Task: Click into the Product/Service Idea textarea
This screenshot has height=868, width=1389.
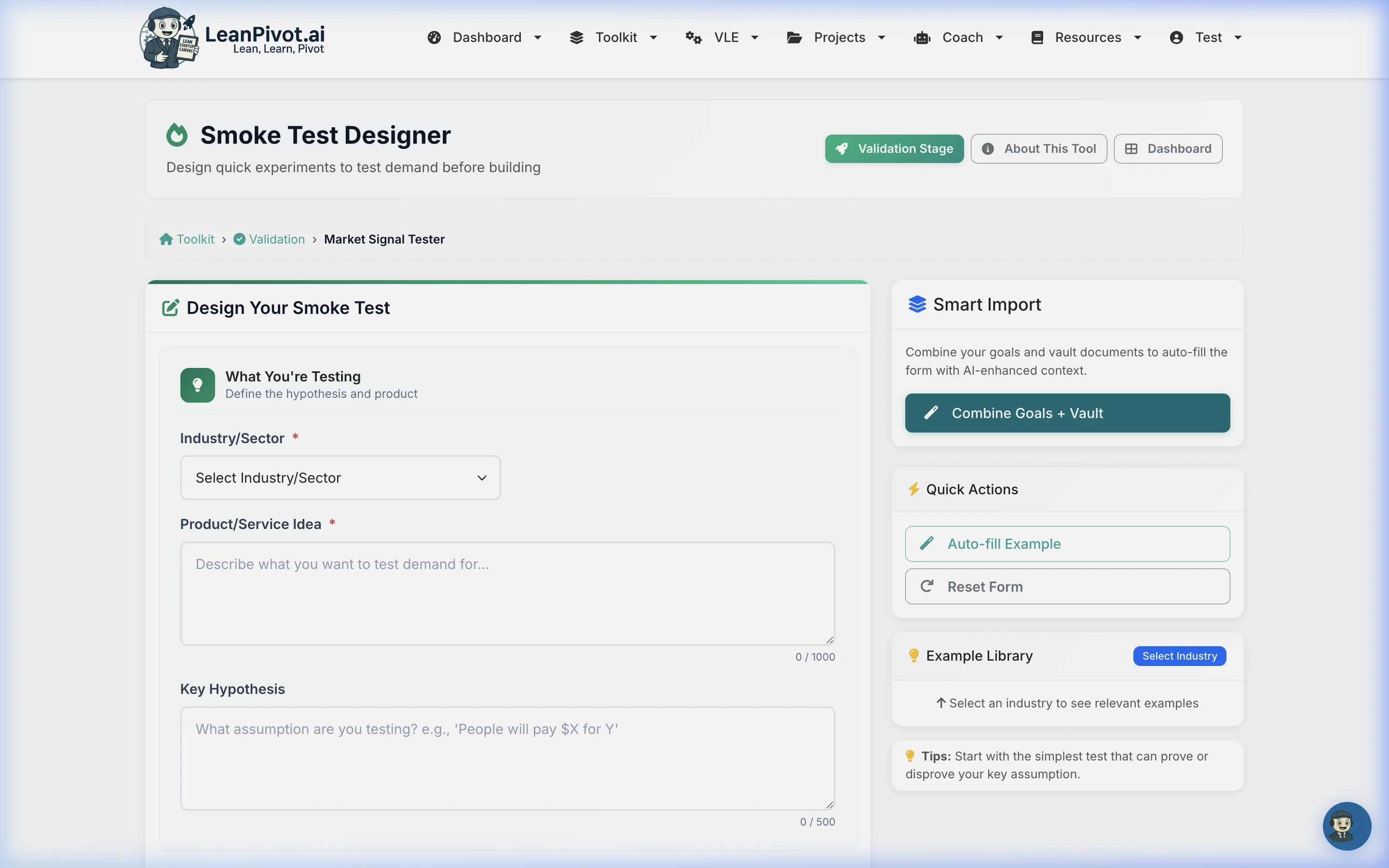Action: pyautogui.click(x=507, y=593)
